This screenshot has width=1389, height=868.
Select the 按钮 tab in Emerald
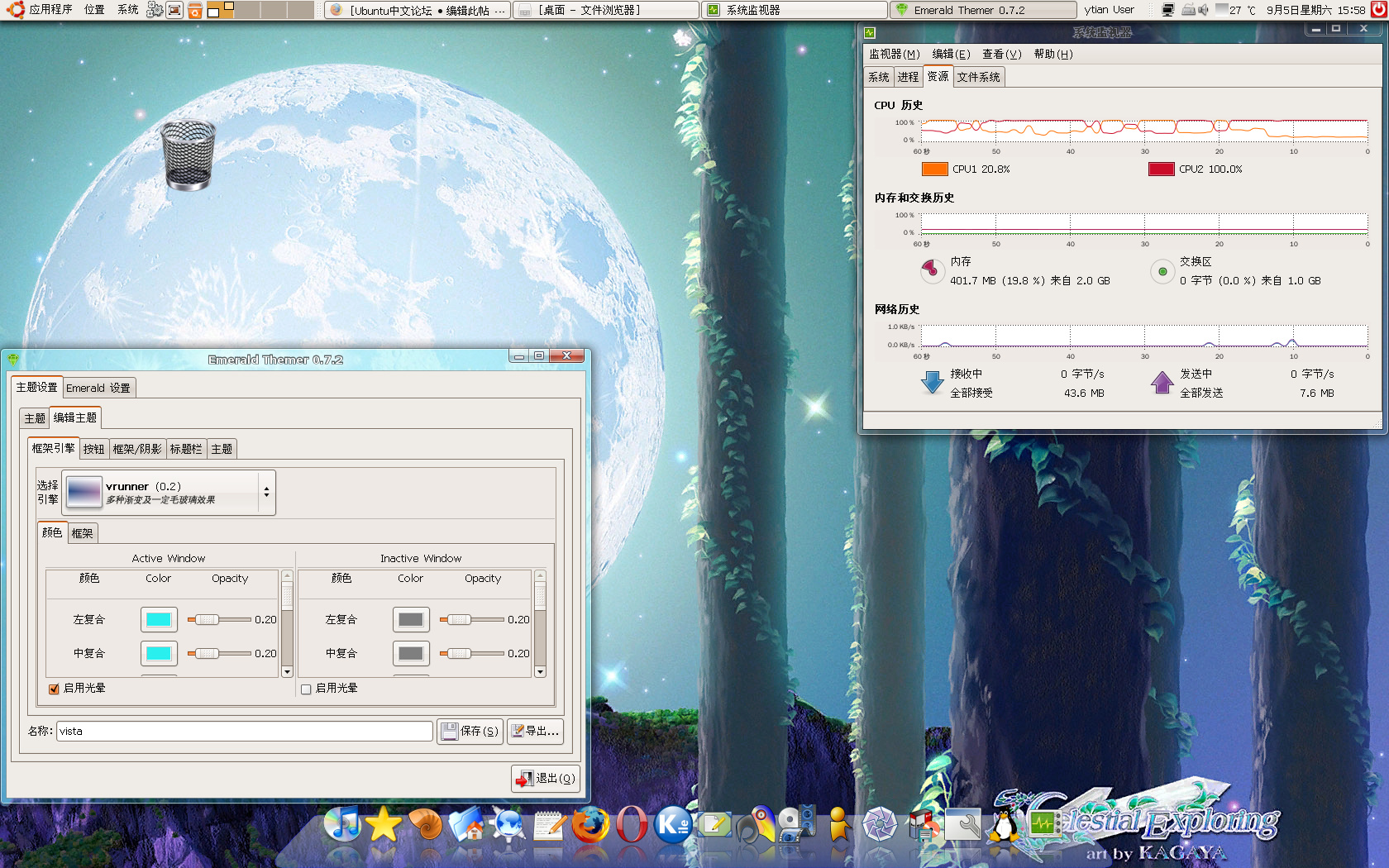click(x=93, y=449)
